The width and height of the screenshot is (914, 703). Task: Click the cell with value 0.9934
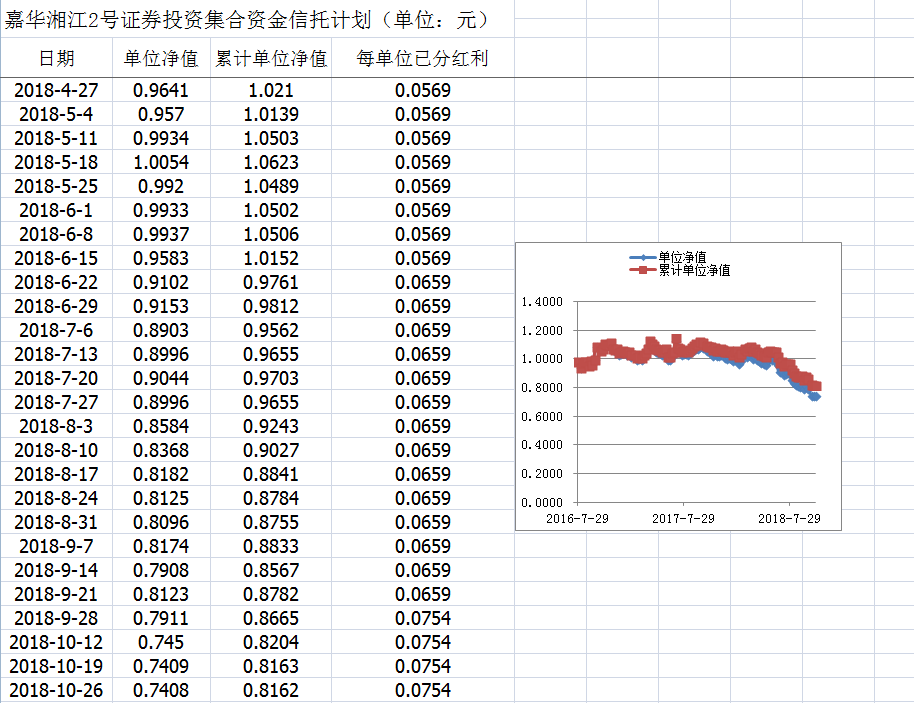161,138
